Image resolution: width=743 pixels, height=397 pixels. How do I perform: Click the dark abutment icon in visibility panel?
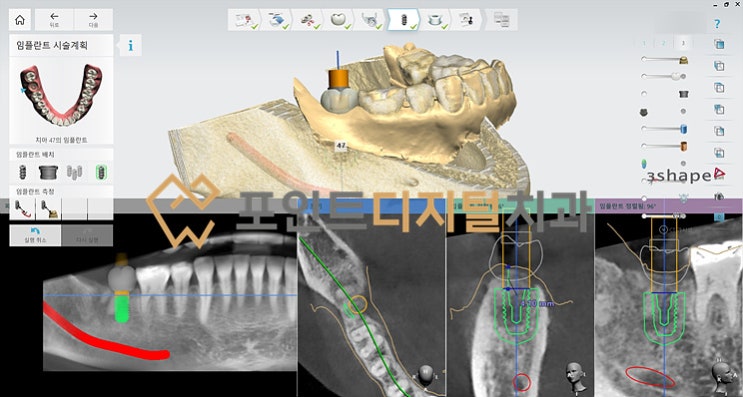click(x=683, y=94)
